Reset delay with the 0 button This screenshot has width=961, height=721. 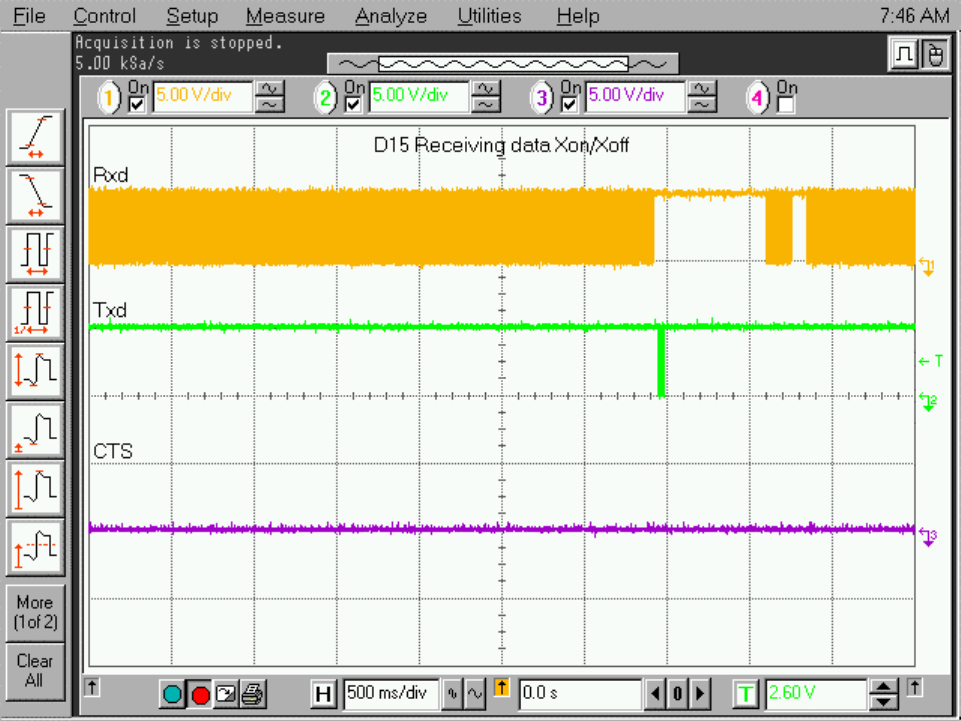(x=677, y=694)
